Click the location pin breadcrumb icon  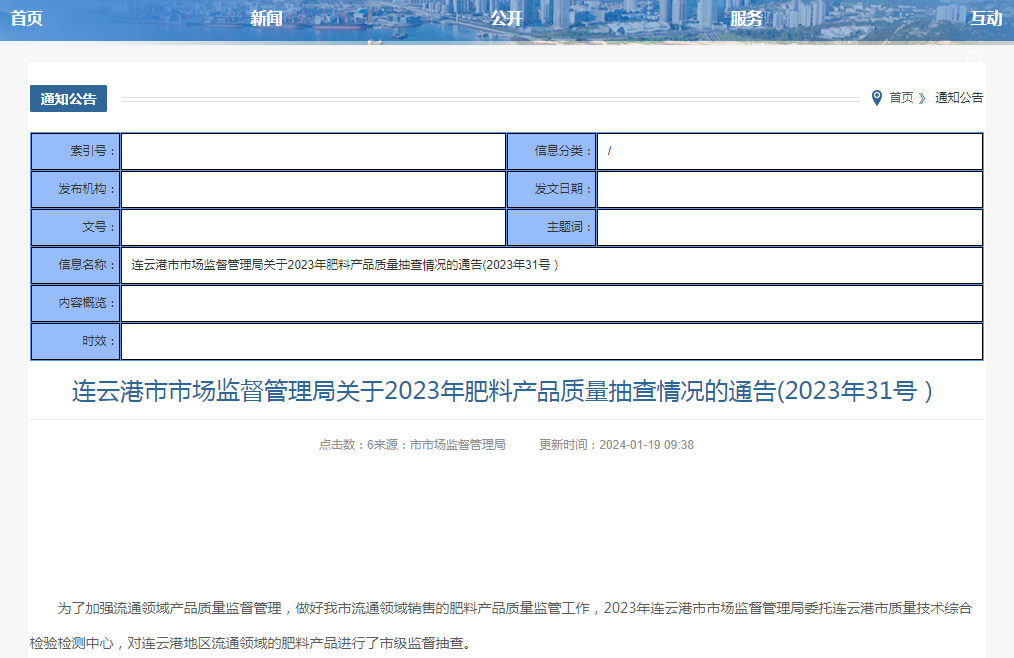click(x=876, y=98)
